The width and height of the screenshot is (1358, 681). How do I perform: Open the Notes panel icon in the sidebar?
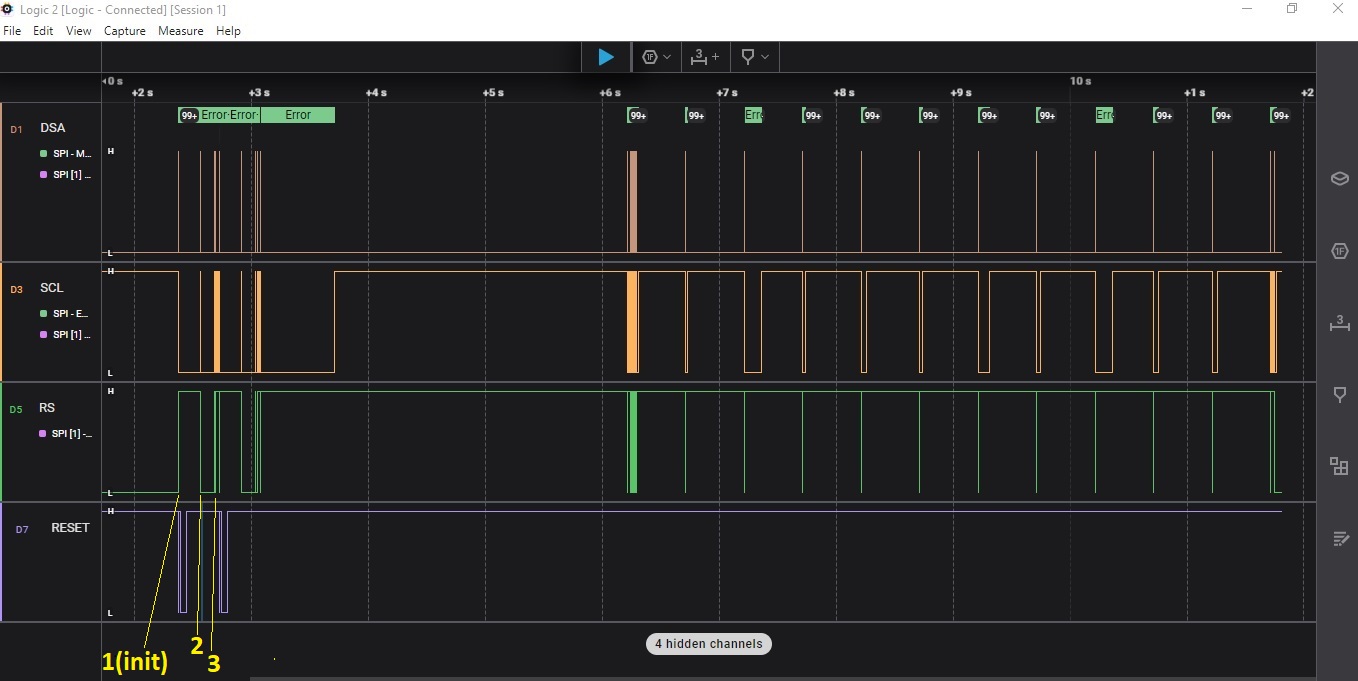[1339, 538]
